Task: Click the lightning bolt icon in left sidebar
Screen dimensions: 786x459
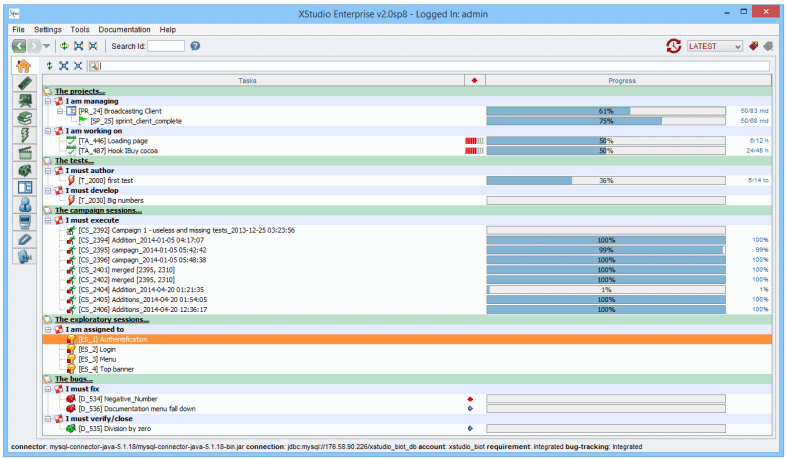Action: point(25,135)
